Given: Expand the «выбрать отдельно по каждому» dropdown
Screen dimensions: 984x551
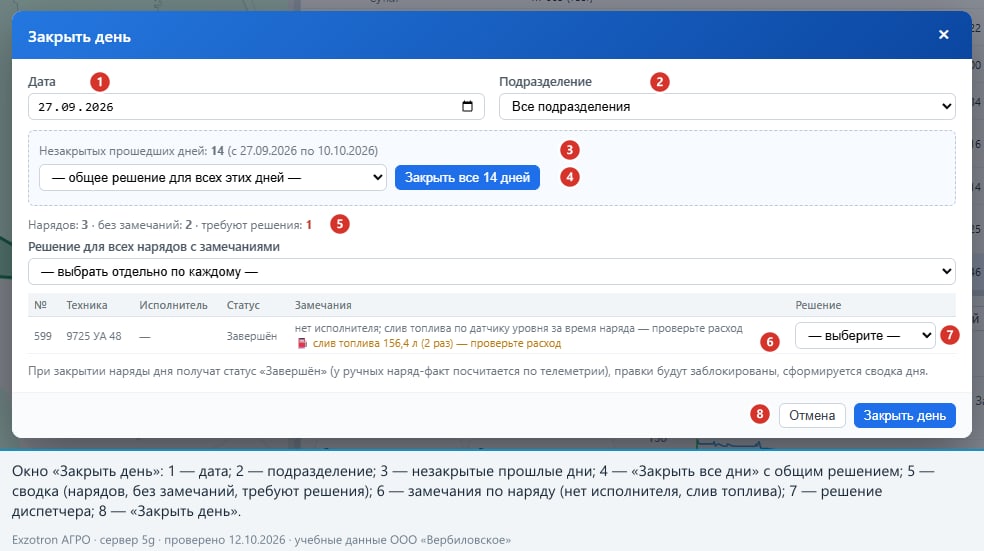Looking at the screenshot, I should click(491, 272).
